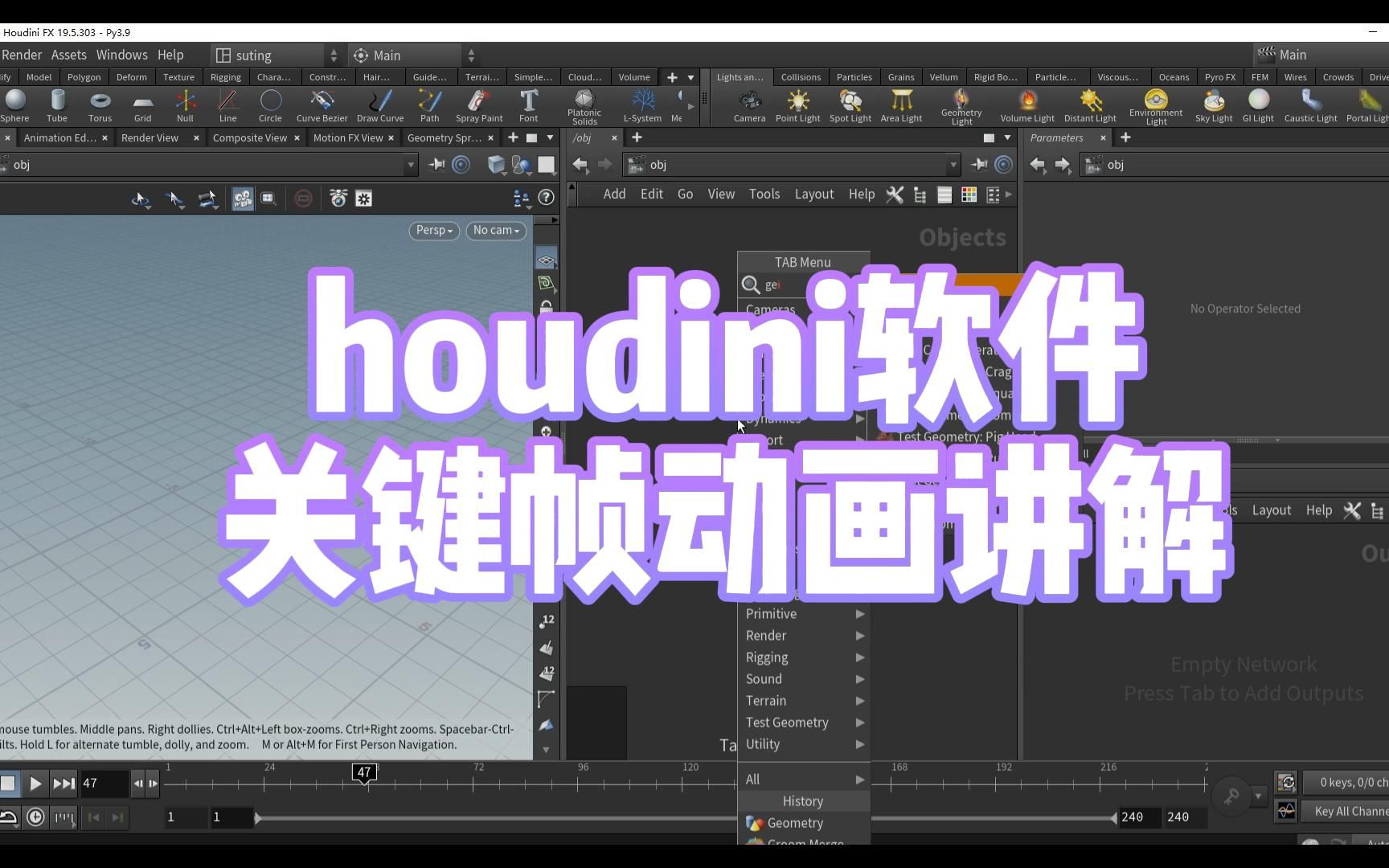Activate the Spray Paint tool
Screen dimensions: 1389x868
pyautogui.click(x=479, y=106)
